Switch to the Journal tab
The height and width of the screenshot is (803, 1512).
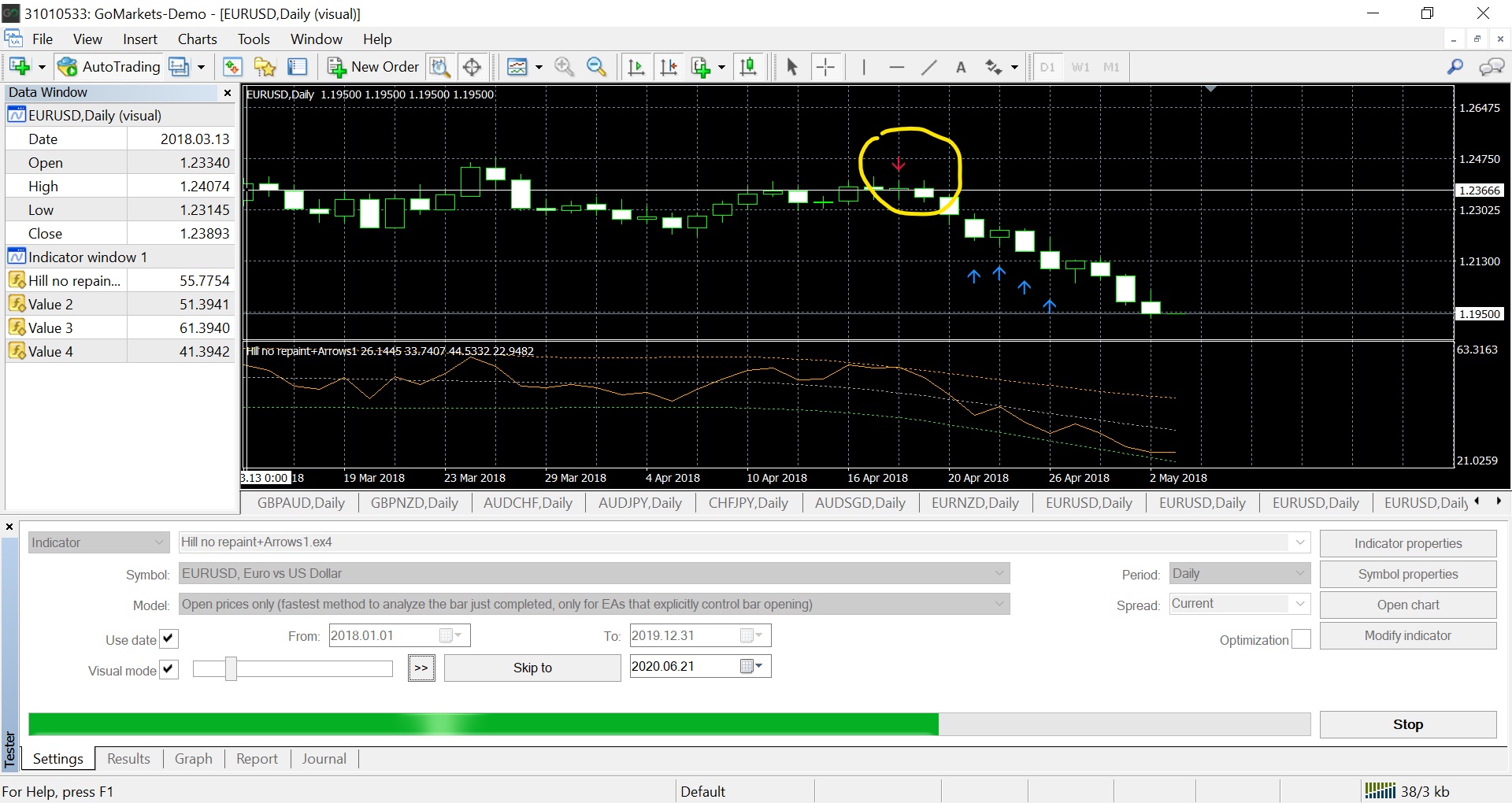click(x=324, y=759)
